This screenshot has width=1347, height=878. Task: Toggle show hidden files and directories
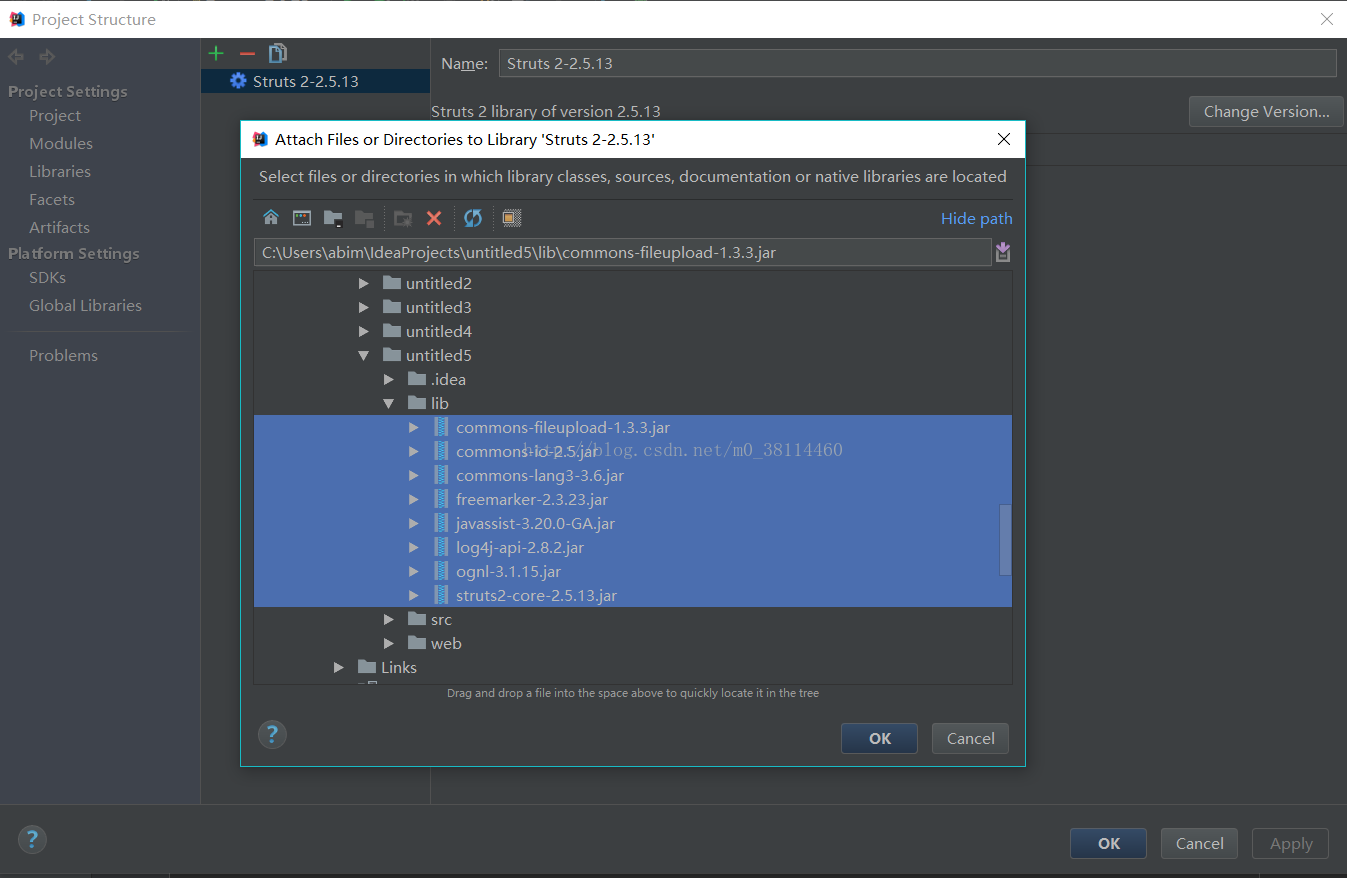[511, 218]
